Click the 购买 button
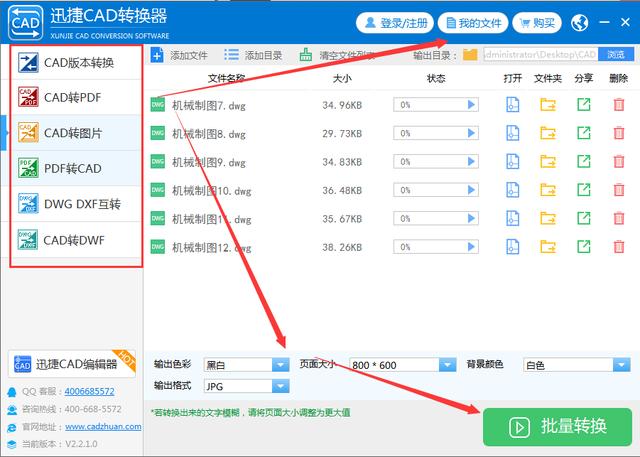Image resolution: width=640 pixels, height=457 pixels. tap(537, 23)
